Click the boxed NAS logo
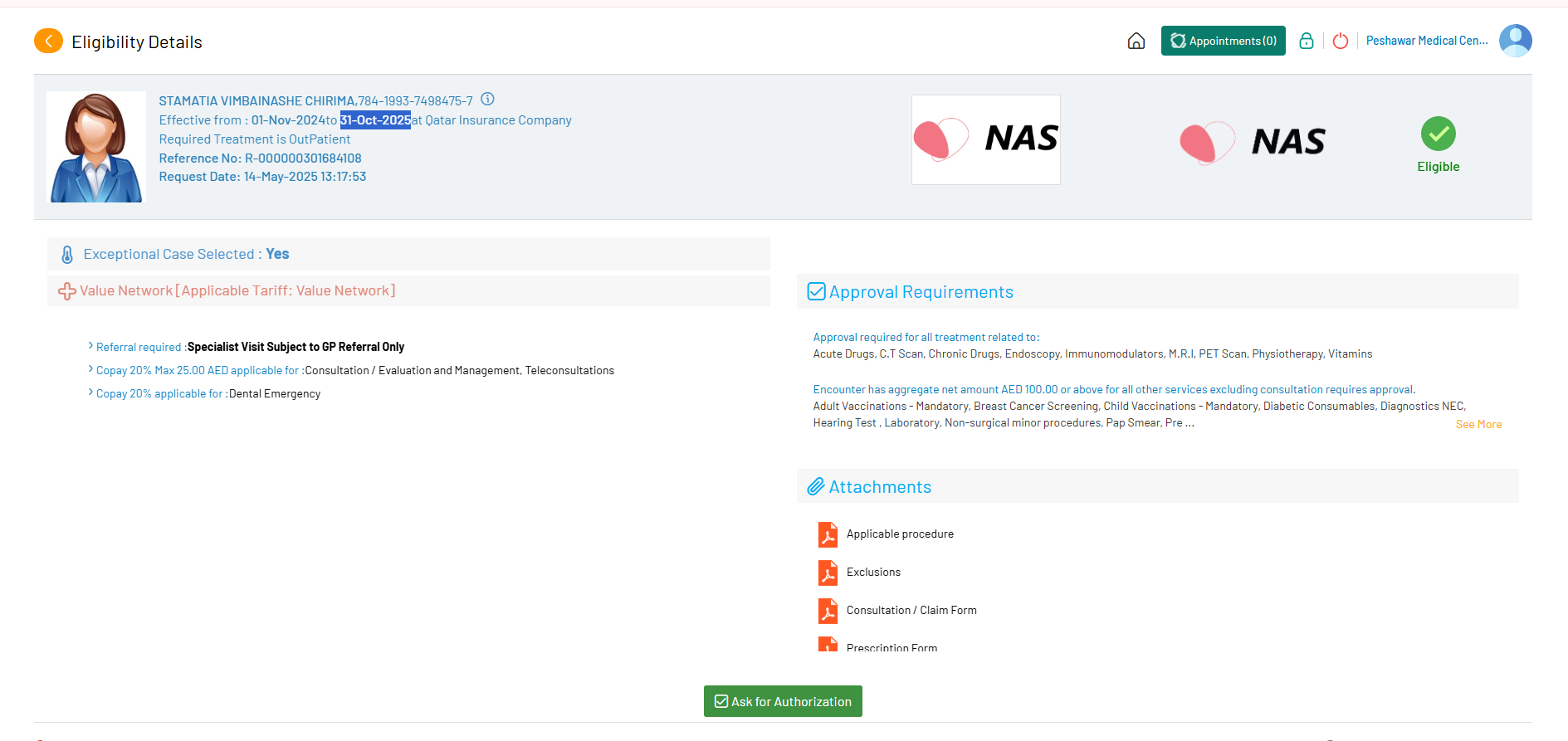 point(986,139)
